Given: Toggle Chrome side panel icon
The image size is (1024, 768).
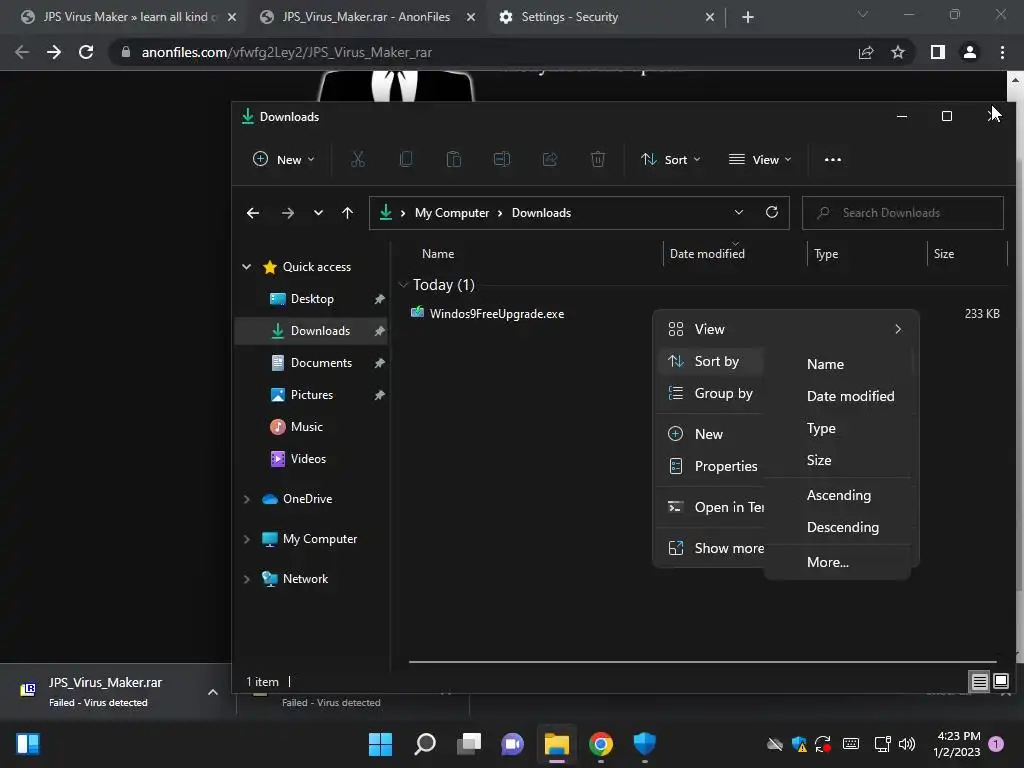Looking at the screenshot, I should [x=938, y=52].
